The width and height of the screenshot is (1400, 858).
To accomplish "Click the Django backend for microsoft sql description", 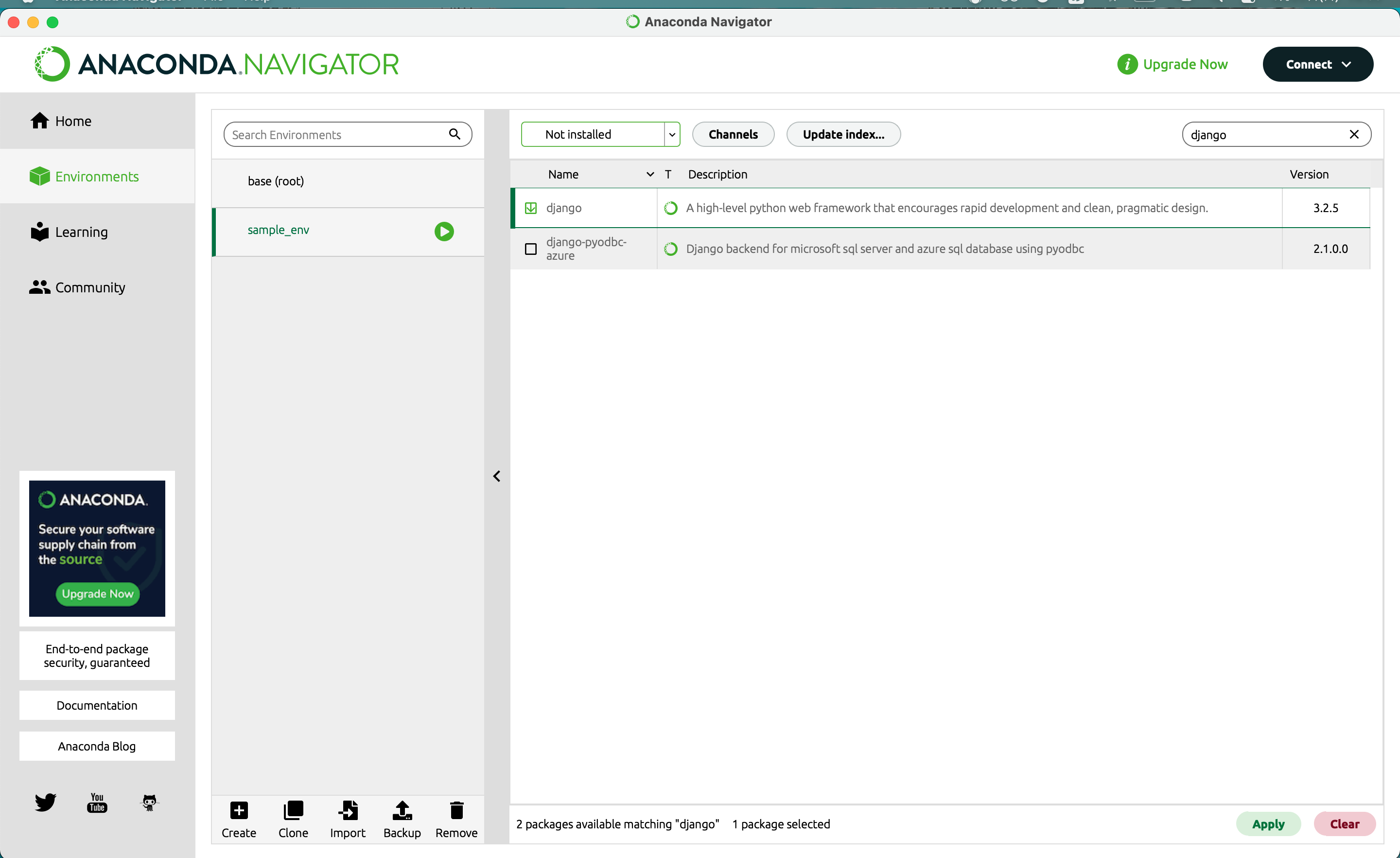I will 884,249.
